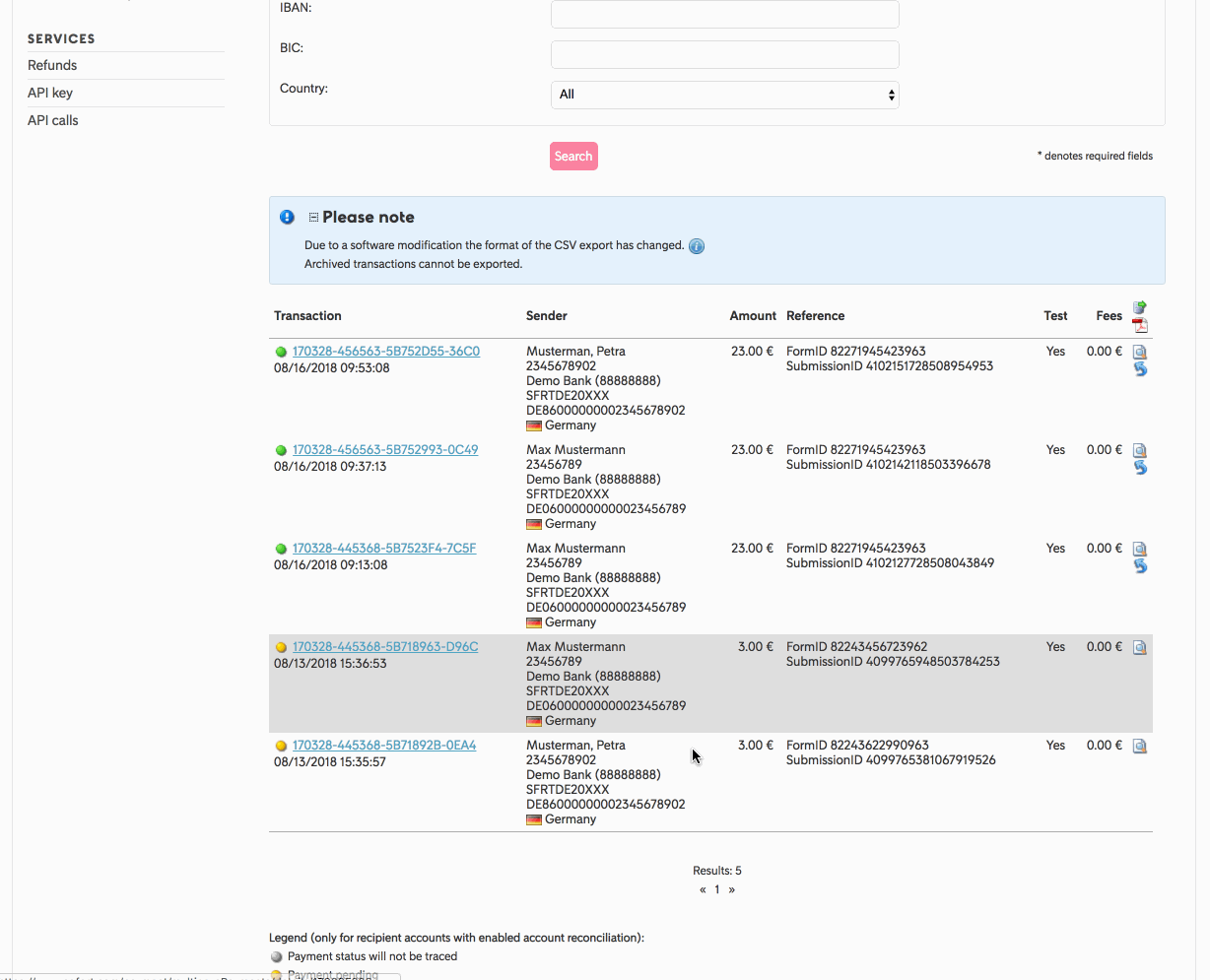This screenshot has width=1210, height=980.
Task: Collapse the Please note box
Action: click(313, 218)
